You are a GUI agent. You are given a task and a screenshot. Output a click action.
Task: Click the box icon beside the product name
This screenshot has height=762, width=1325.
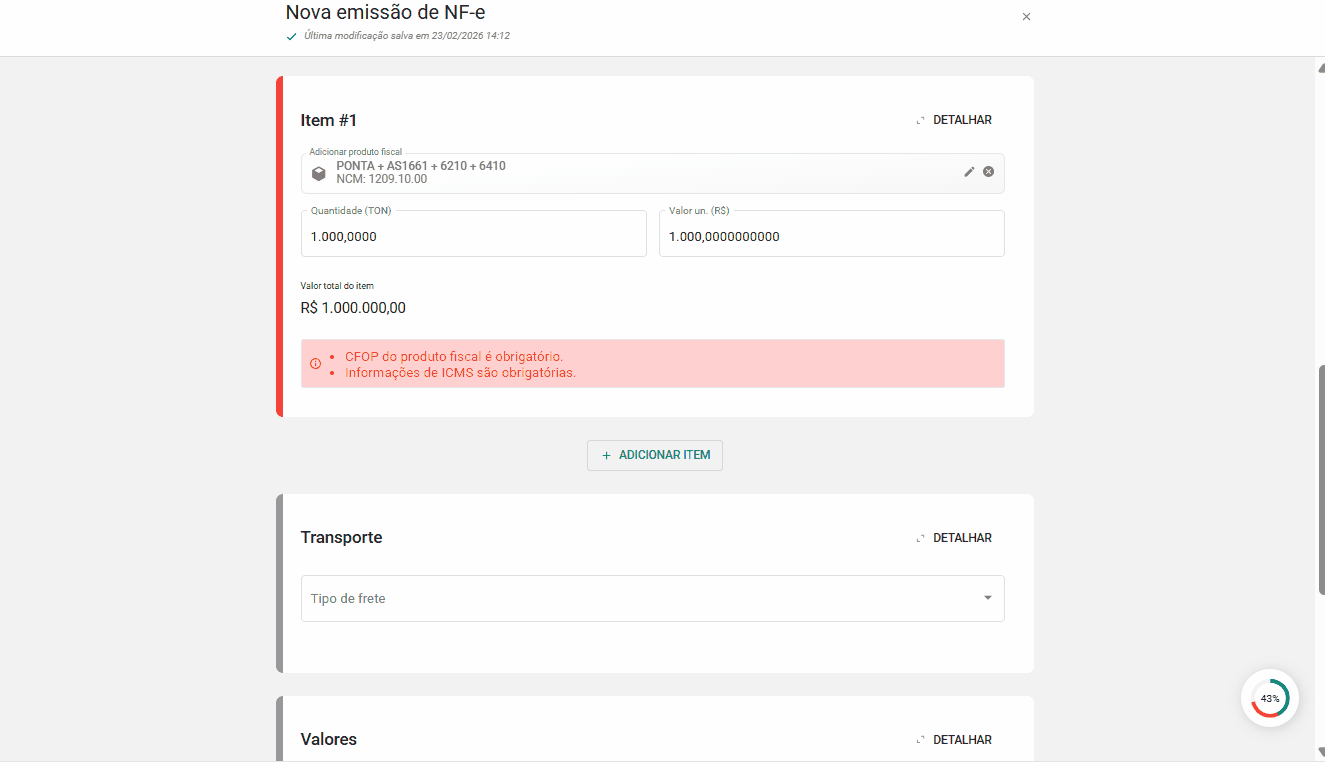point(318,173)
